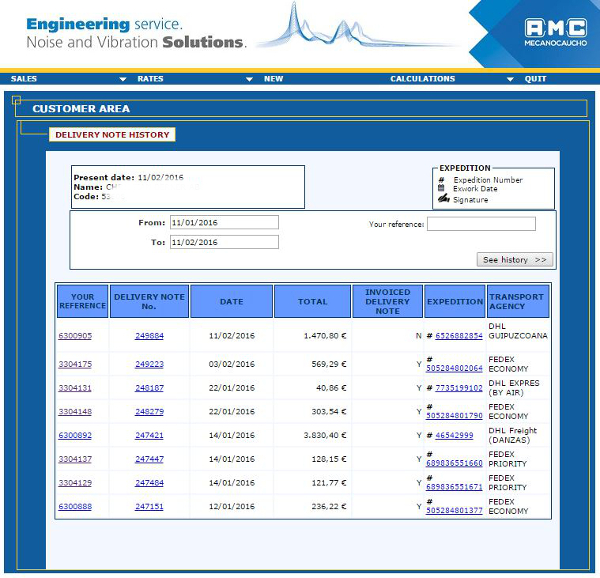Viewport: 600px width, 578px height.
Task: Click the EXPEDITION column header
Action: (455, 301)
